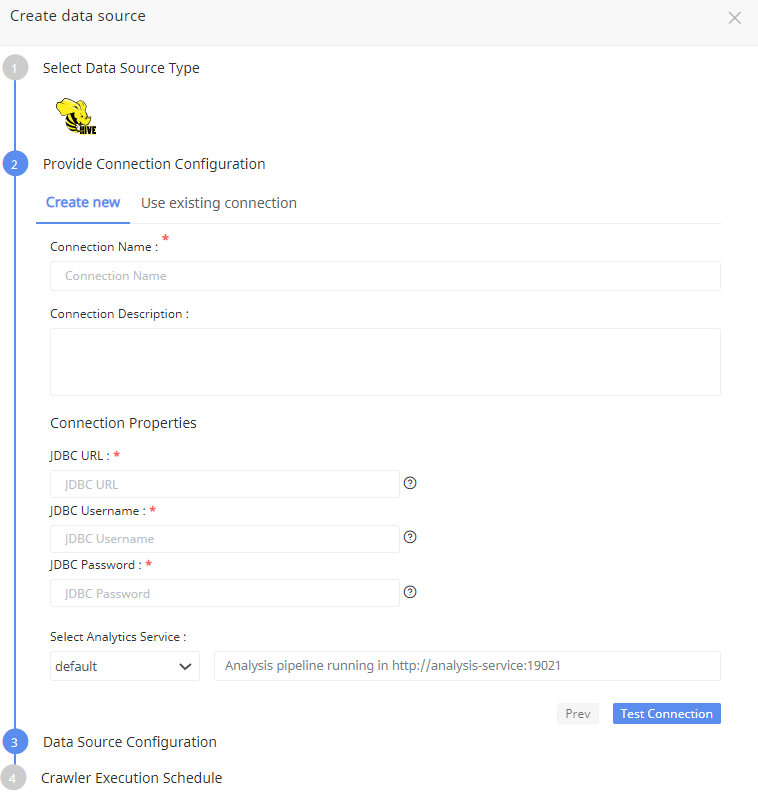
Task: Switch to the Create new tab
Action: [x=83, y=203]
